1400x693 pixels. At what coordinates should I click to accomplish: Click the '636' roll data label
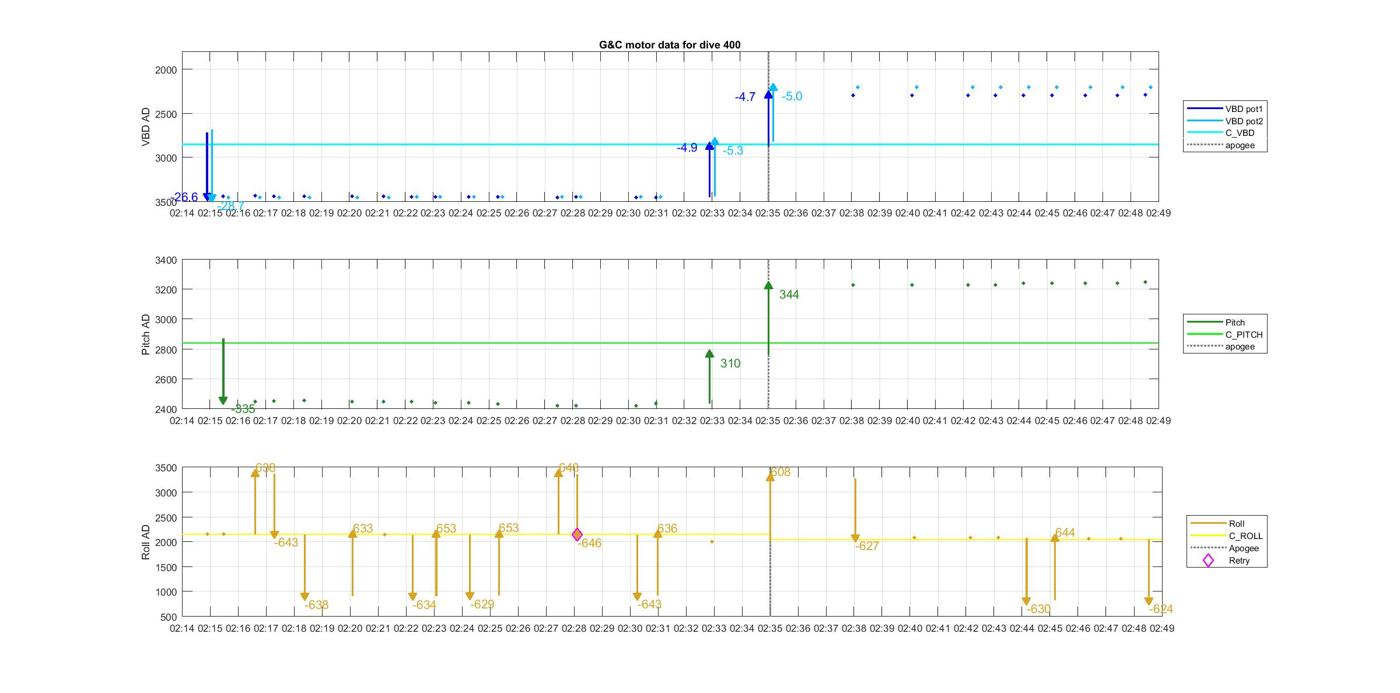pyautogui.click(x=667, y=529)
